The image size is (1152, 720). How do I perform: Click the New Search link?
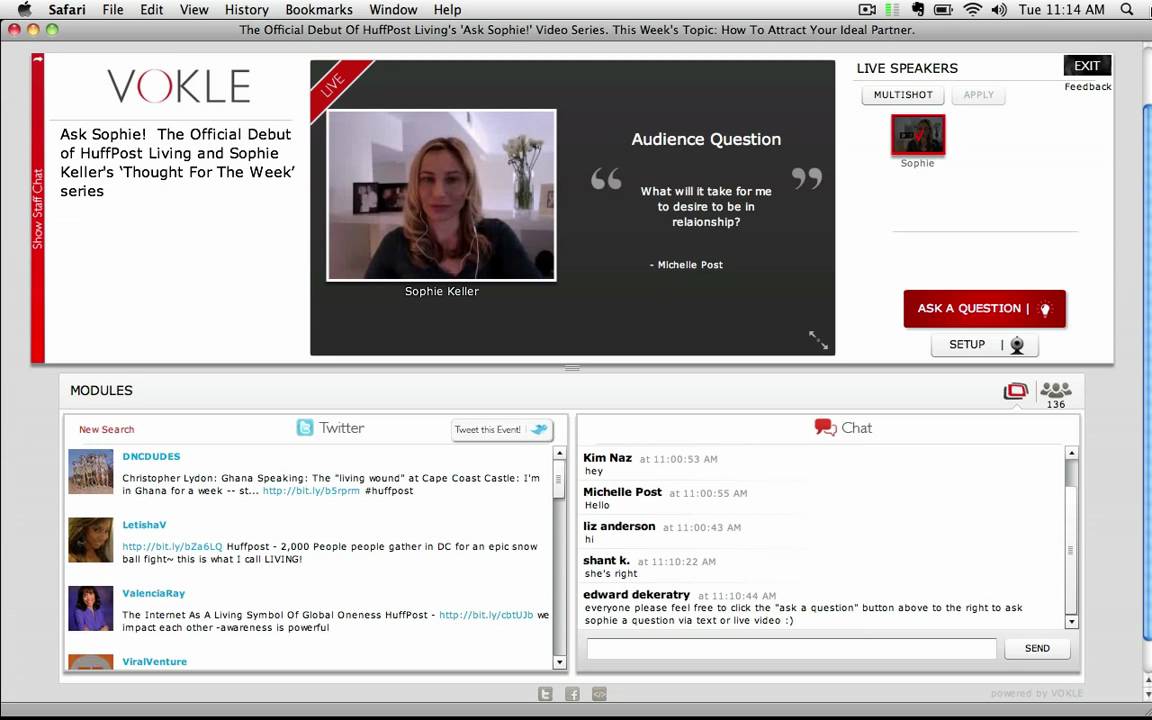(x=107, y=429)
